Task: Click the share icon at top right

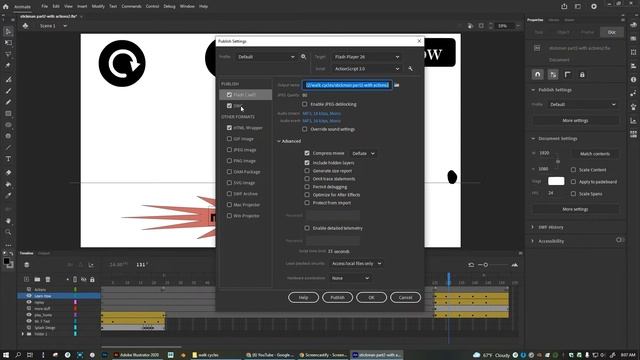Action: [x=564, y=6]
